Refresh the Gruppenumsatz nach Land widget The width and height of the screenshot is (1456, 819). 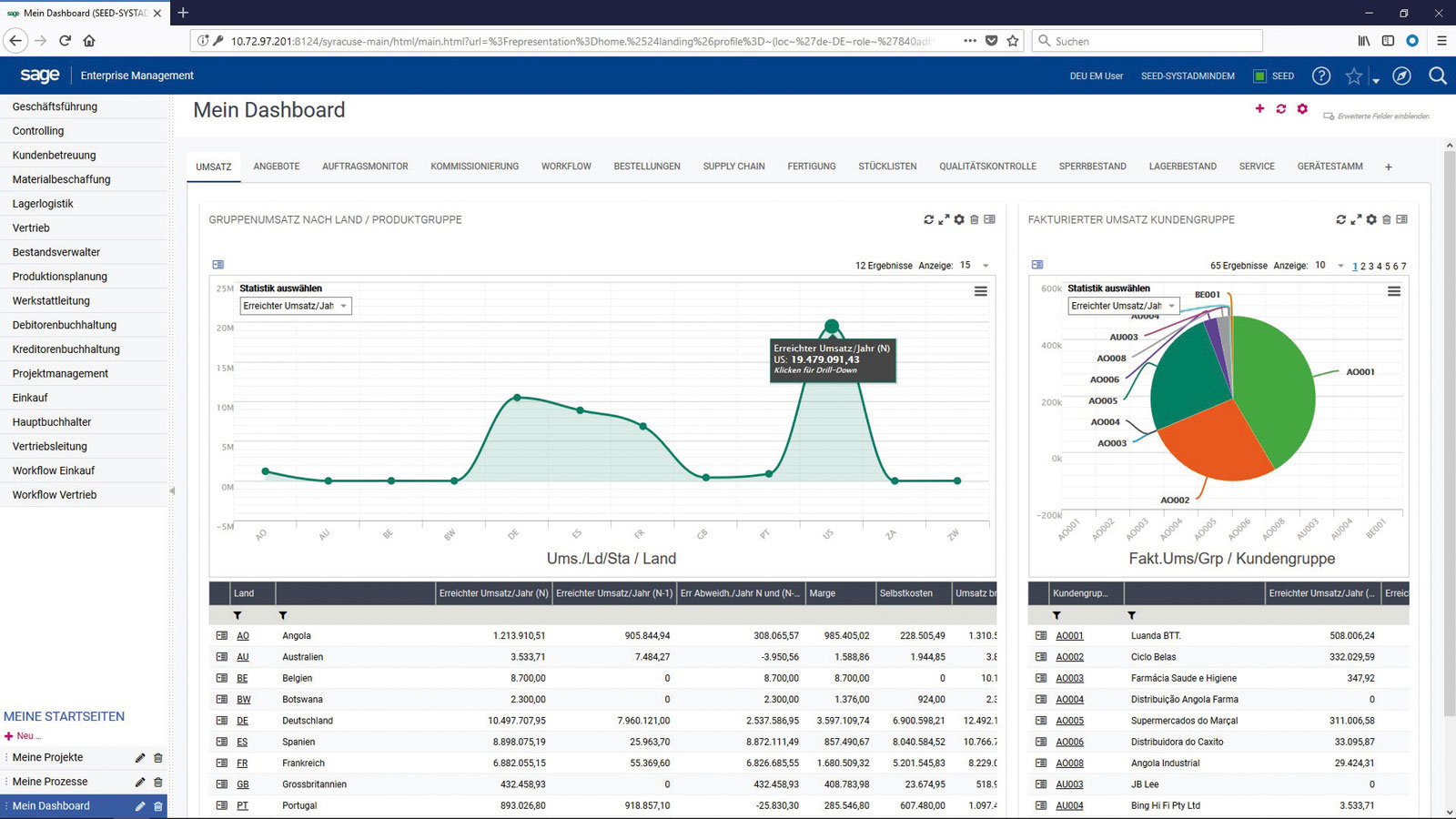click(928, 219)
